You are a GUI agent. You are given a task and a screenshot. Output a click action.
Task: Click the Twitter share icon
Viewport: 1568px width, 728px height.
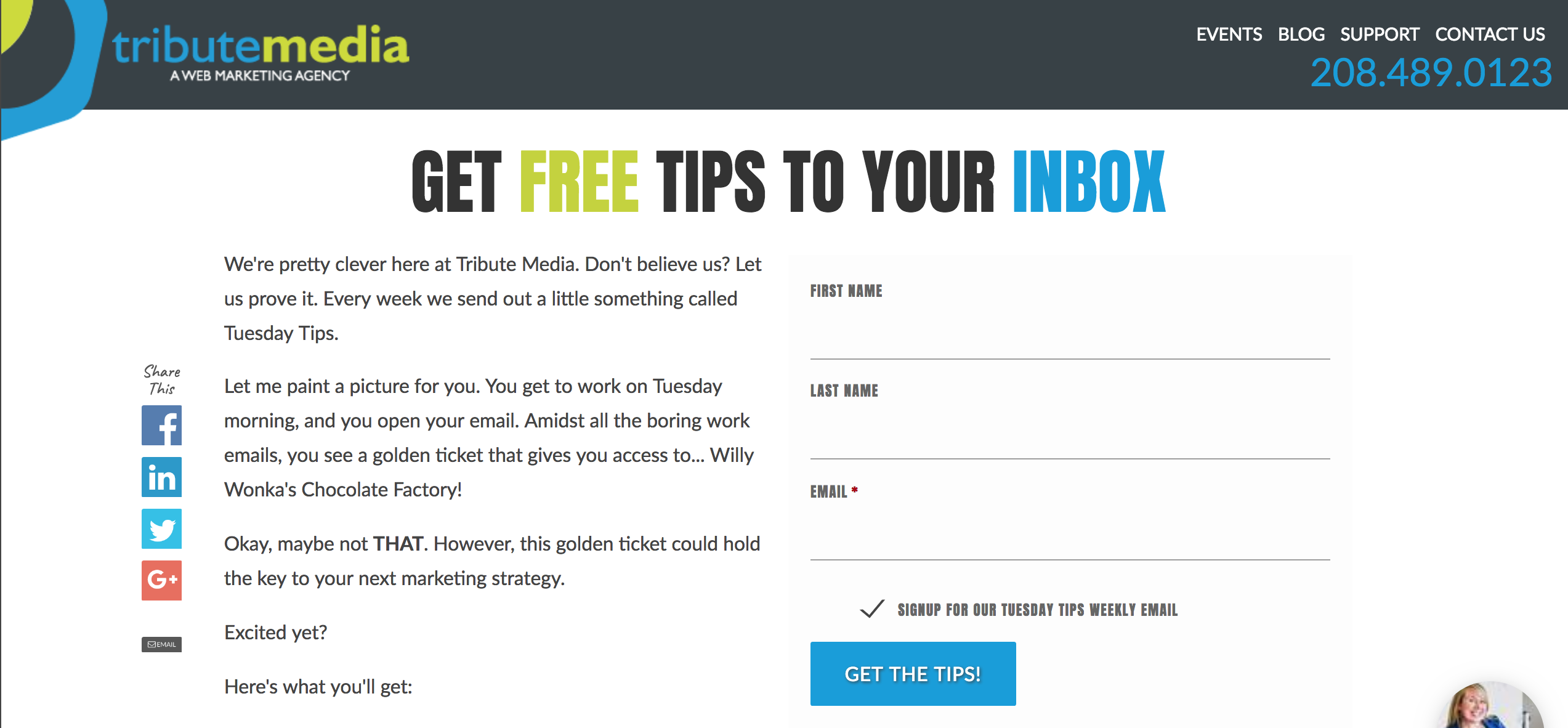tap(162, 527)
